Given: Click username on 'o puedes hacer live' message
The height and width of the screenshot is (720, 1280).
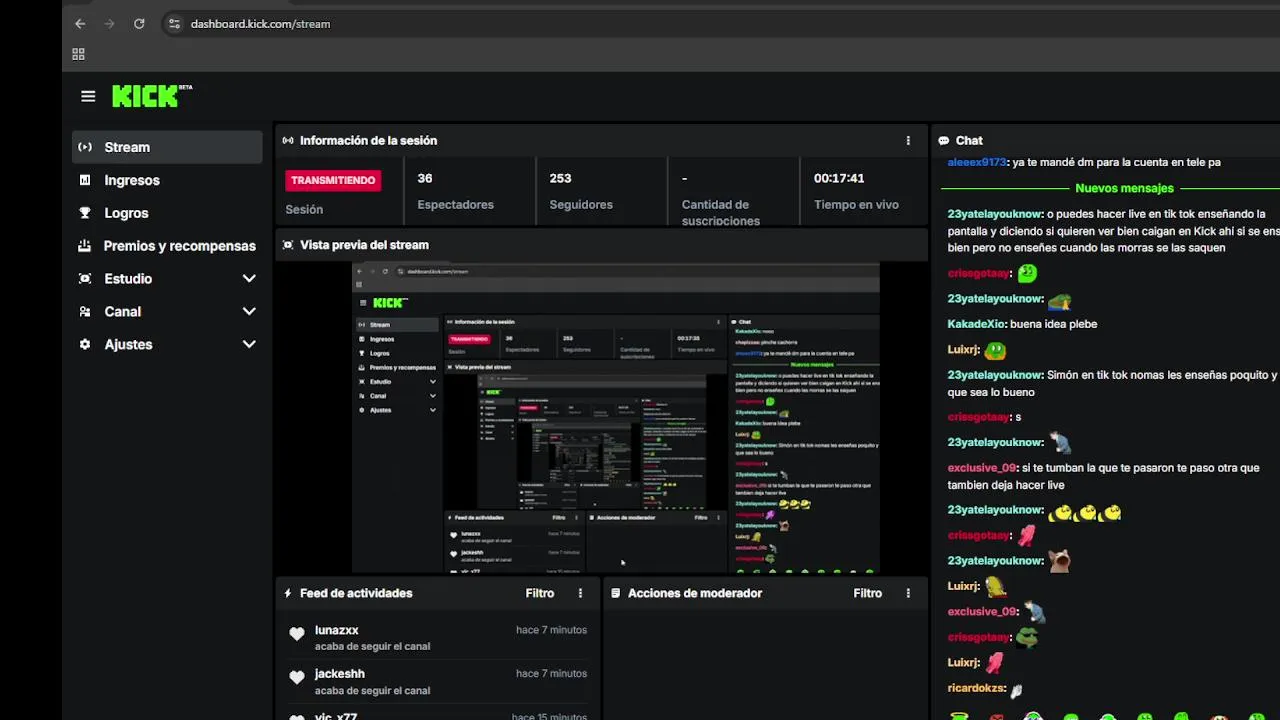Looking at the screenshot, I should (995, 214).
